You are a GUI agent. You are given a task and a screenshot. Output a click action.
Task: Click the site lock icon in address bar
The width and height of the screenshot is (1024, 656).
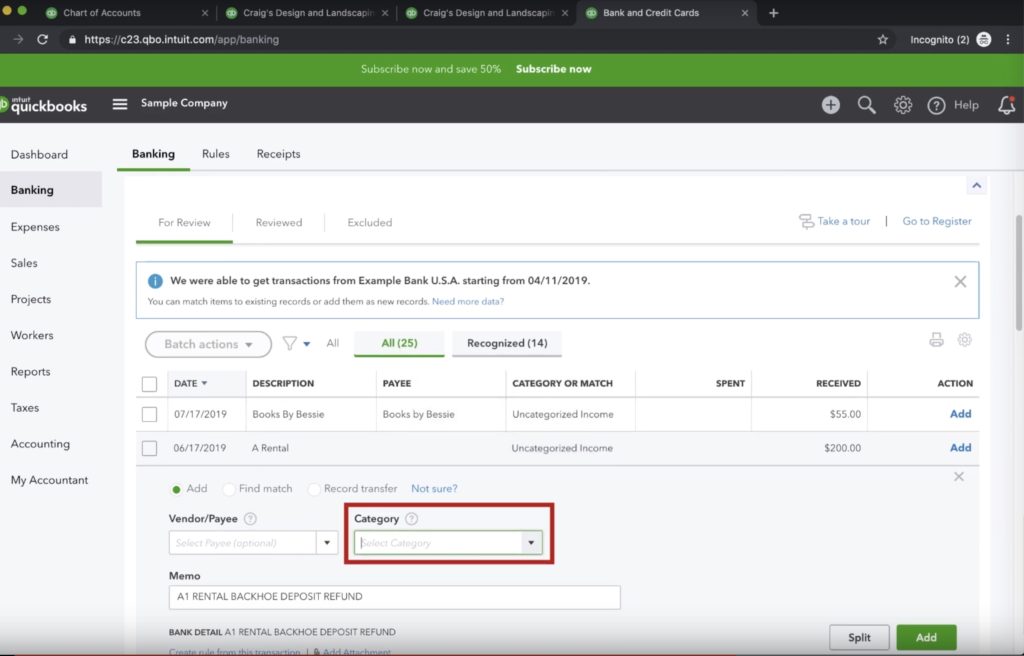(x=72, y=39)
